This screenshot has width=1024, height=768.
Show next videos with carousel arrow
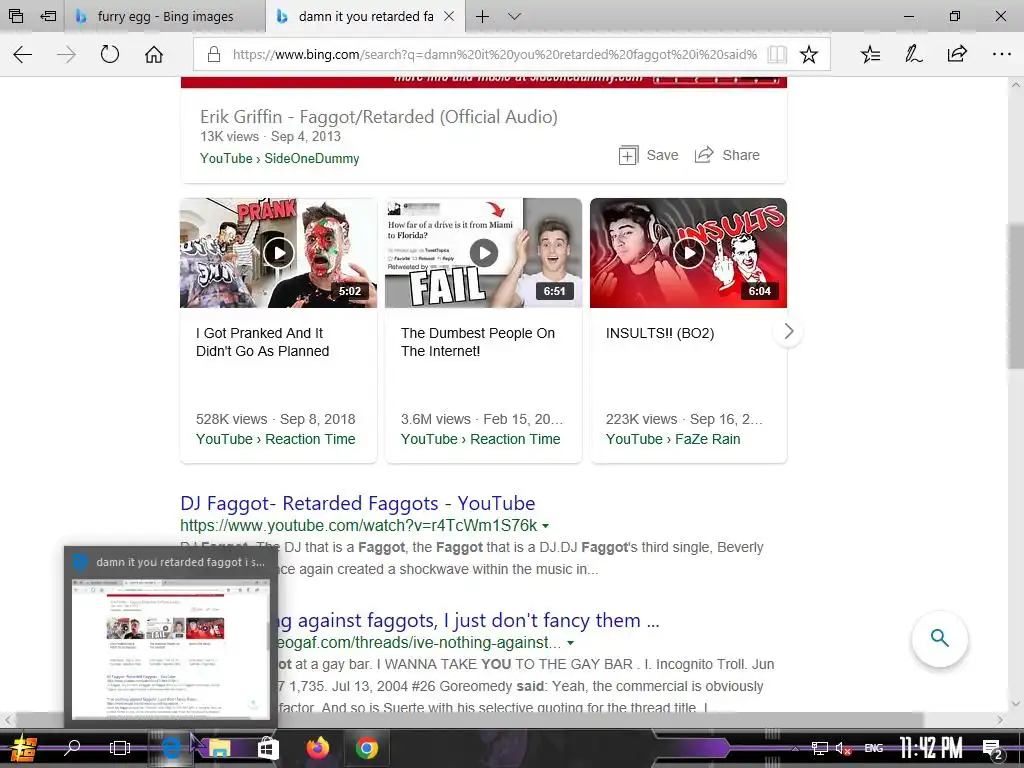coord(788,332)
